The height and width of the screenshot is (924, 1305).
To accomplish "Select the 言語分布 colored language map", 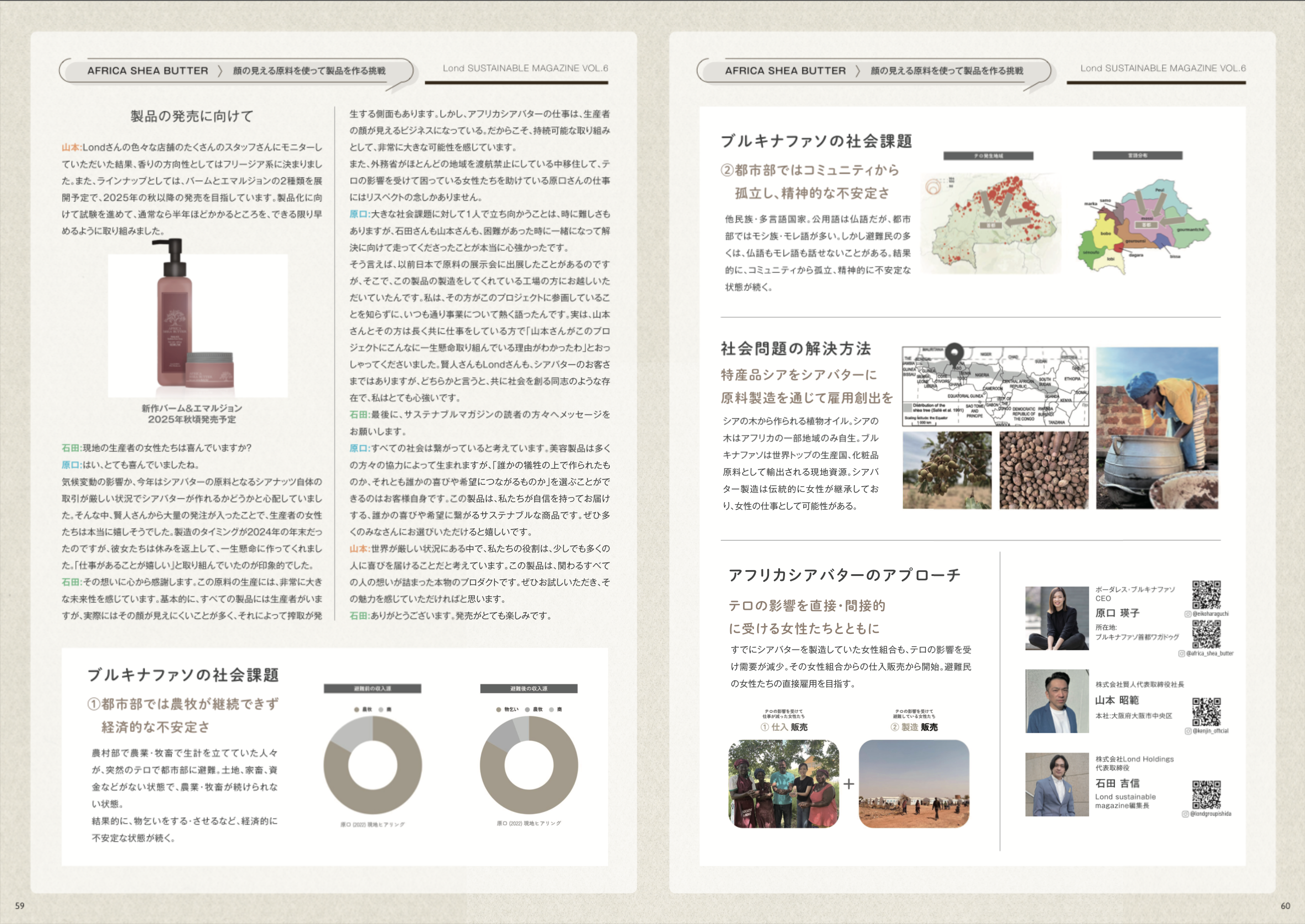I will pyautogui.click(x=1144, y=227).
